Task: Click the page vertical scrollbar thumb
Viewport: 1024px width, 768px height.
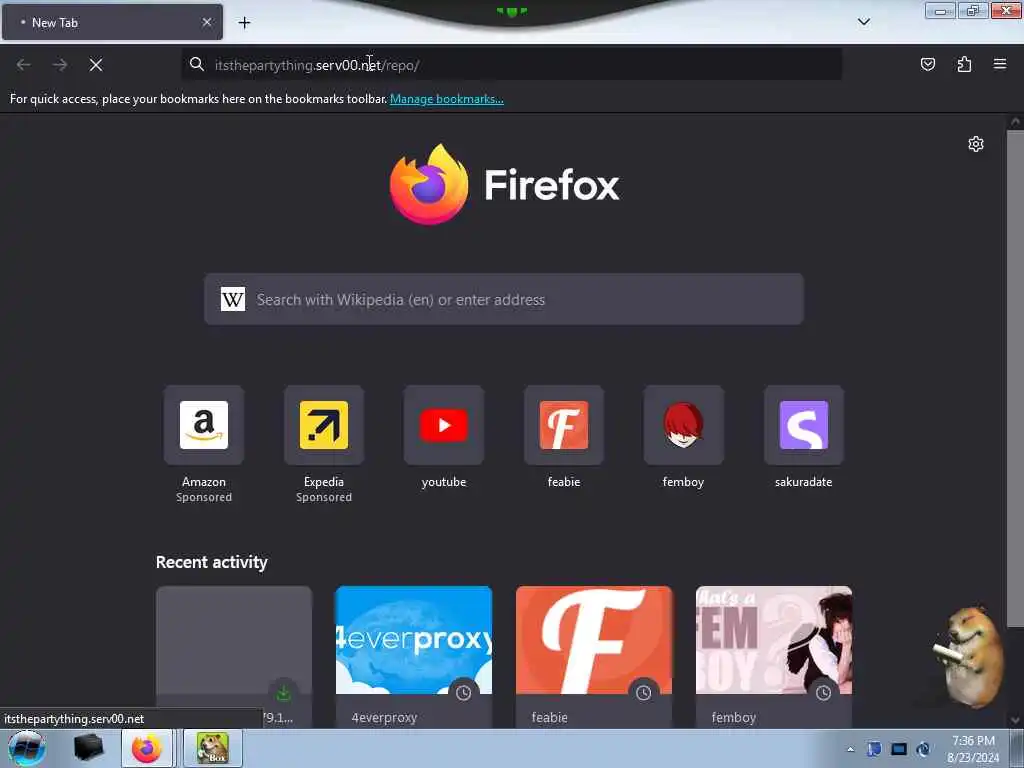Action: coord(1015,379)
